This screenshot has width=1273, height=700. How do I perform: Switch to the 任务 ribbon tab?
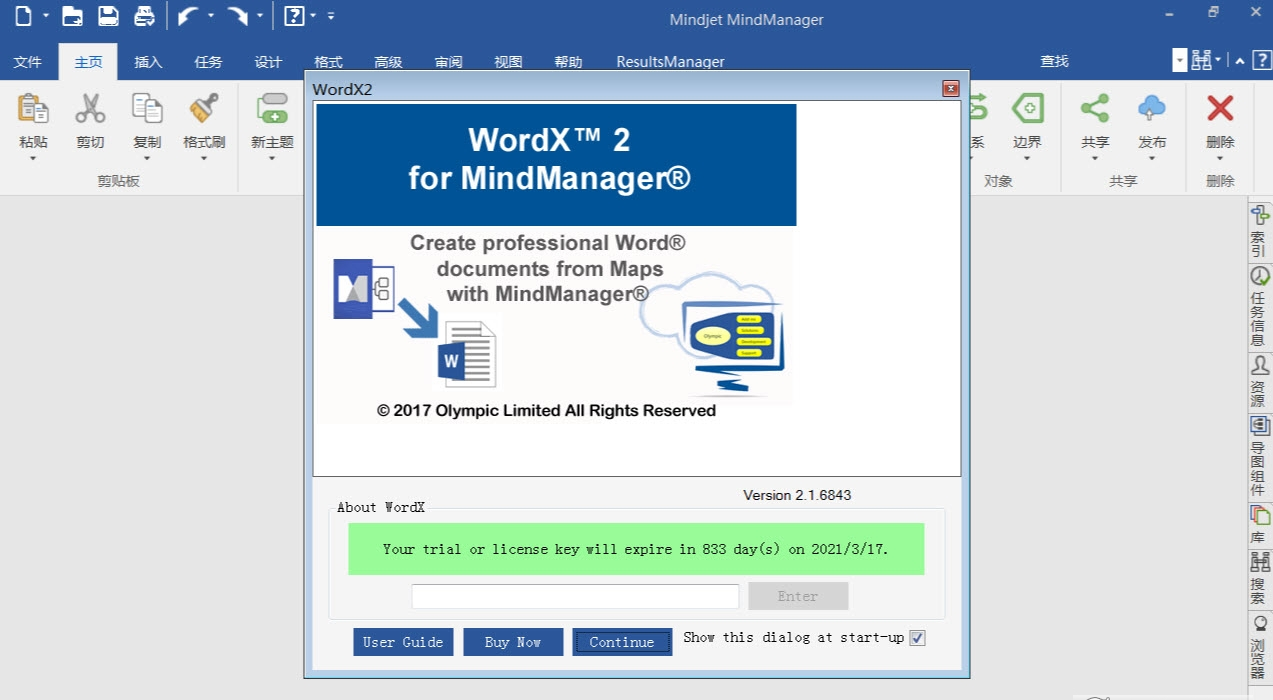point(208,62)
